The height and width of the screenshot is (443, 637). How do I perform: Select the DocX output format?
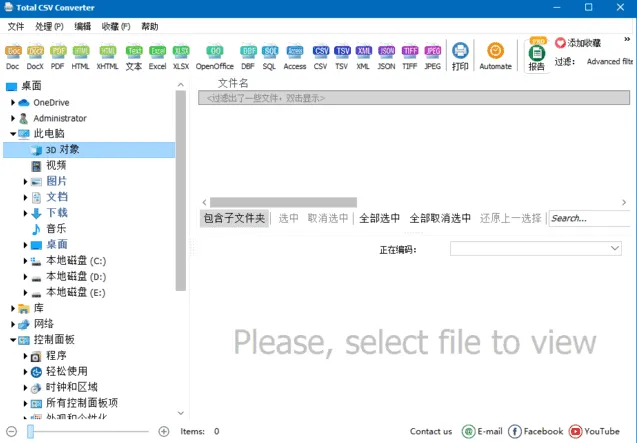[35, 56]
